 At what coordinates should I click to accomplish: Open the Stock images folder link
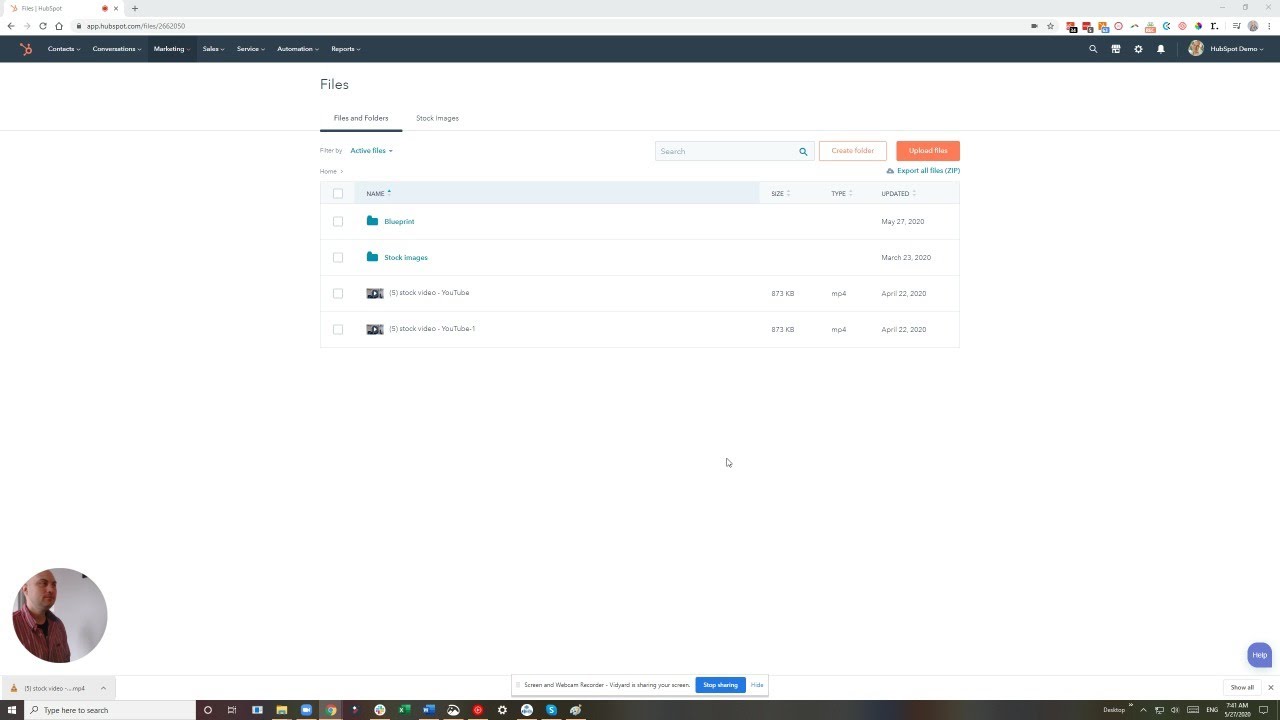[406, 257]
